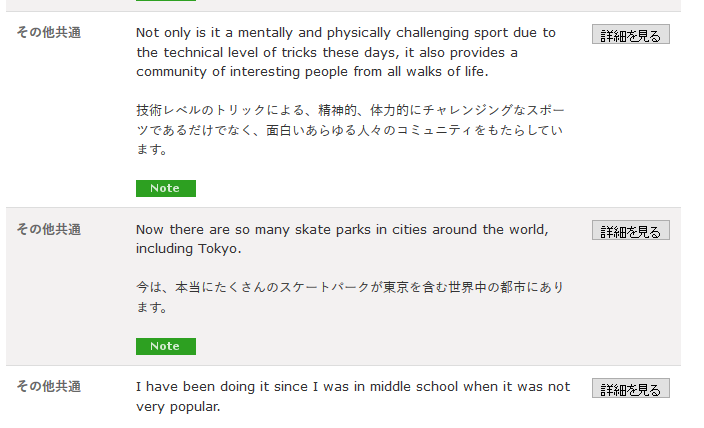The width and height of the screenshot is (704, 428).
Task: Open the Note under the skate parks sentence
Action: tap(166, 347)
